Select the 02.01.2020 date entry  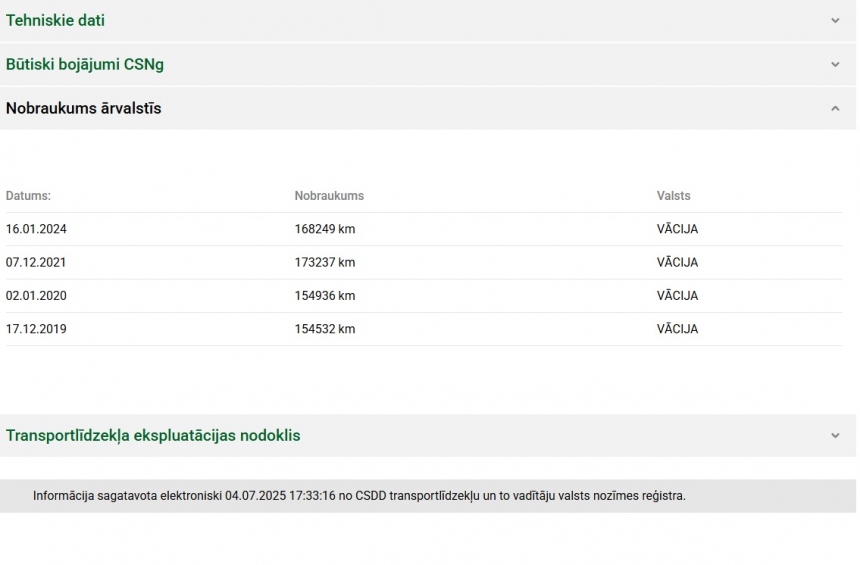(x=36, y=296)
